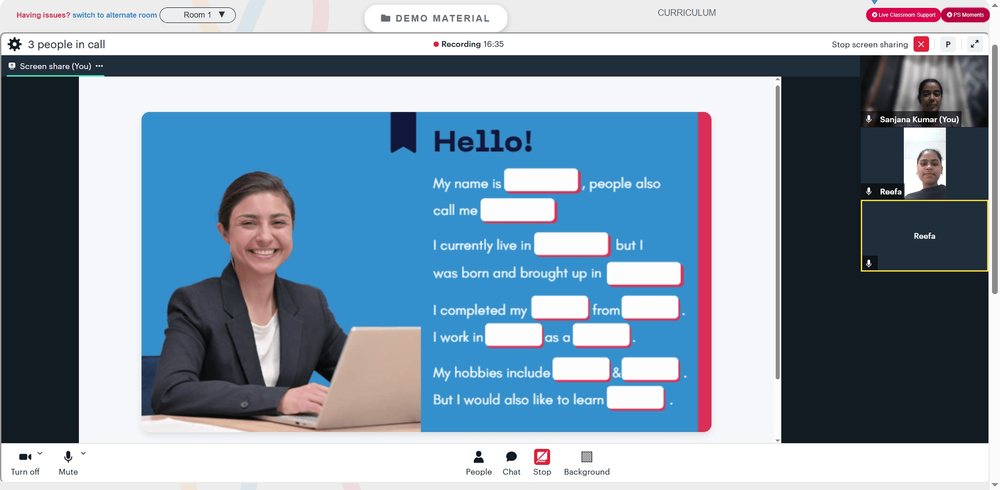This screenshot has height=490, width=1000.
Task: Stop screen share from bottom toolbar
Action: 542,463
